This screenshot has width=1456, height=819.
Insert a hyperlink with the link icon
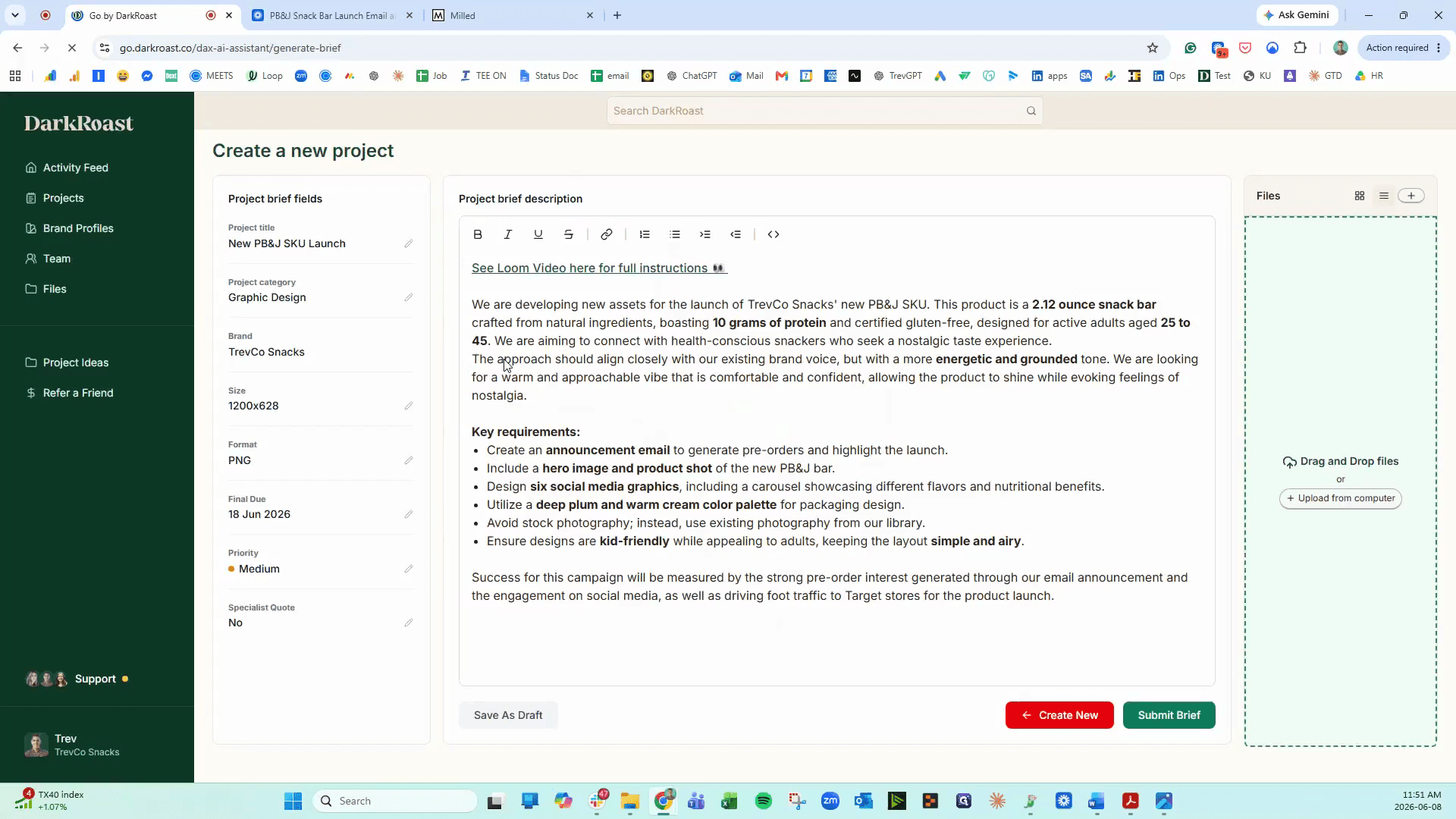[607, 234]
